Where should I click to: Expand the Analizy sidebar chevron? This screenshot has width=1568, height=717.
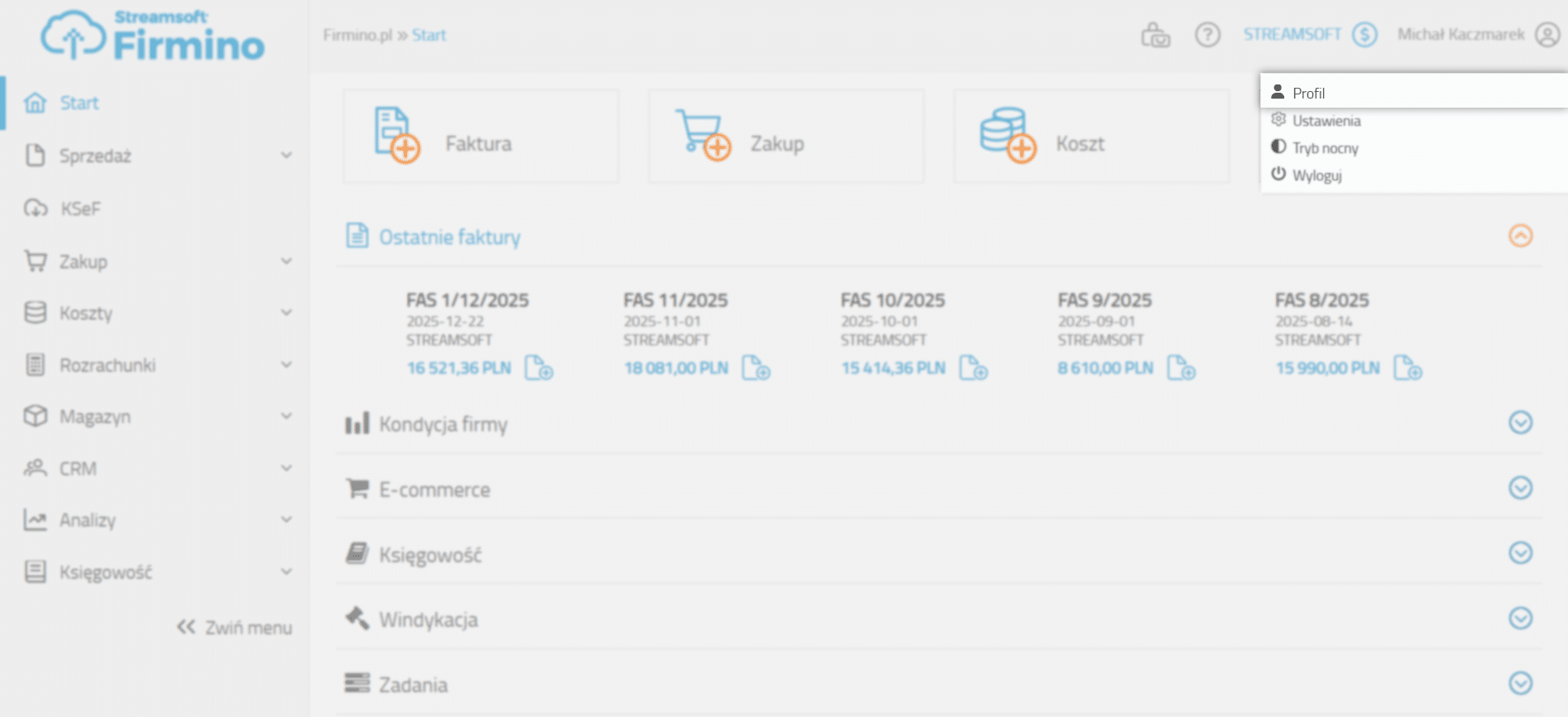point(286,519)
